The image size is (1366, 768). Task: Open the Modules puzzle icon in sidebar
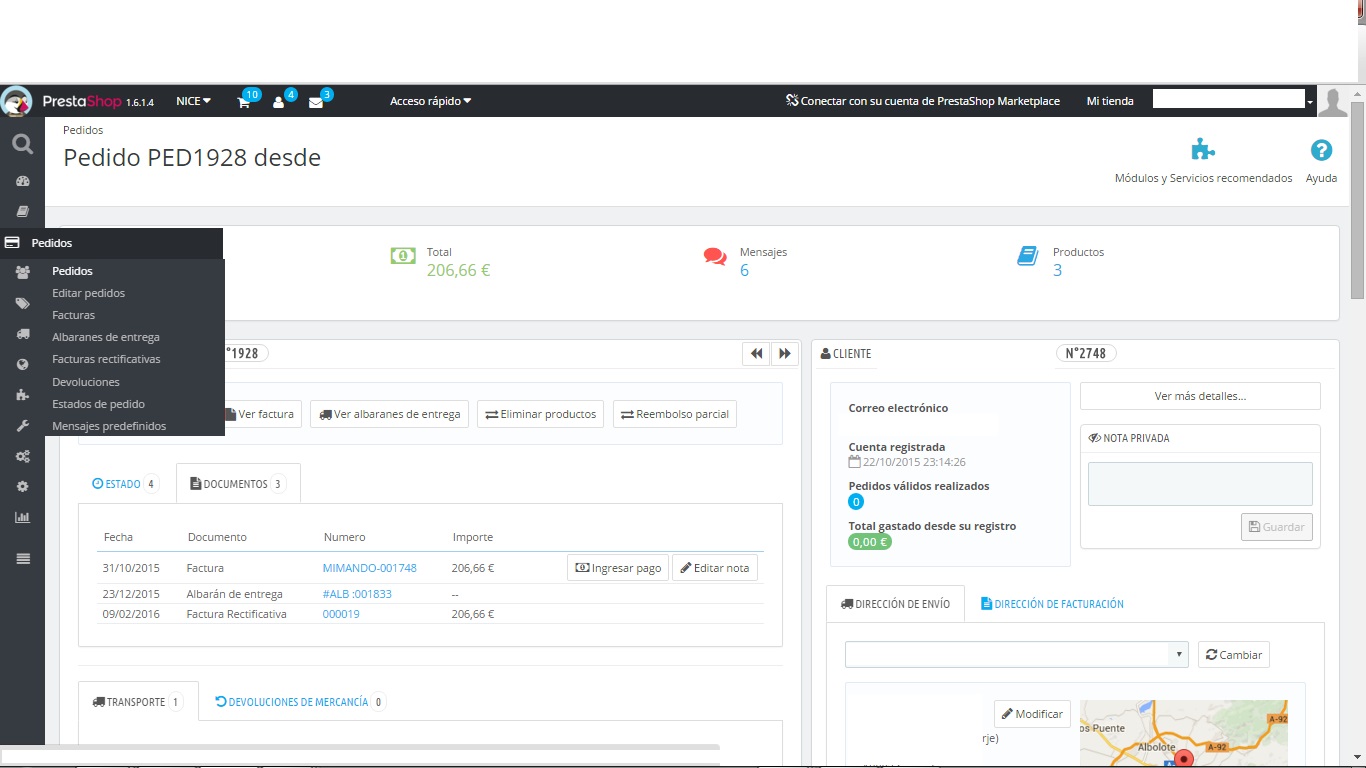[22, 395]
